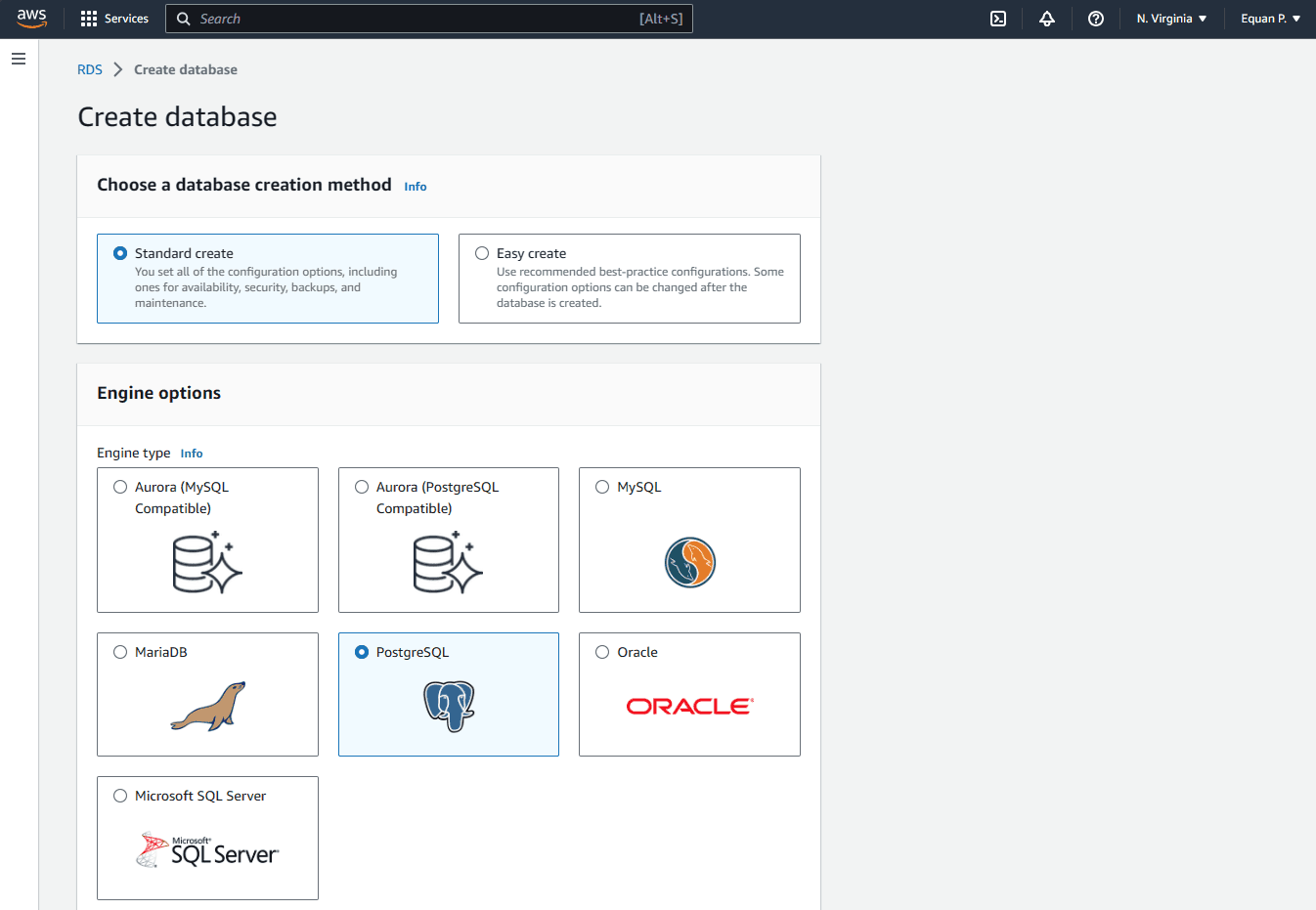Click inside the AWS search field
1316x910 pixels.
tap(429, 19)
